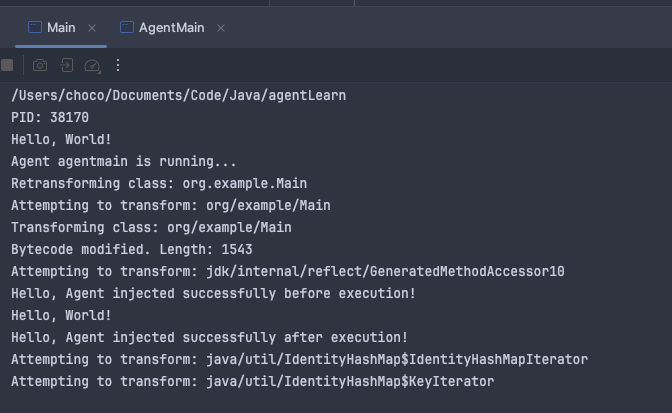Close the Main run tab
Image resolution: width=672 pixels, height=413 pixels.
tap(92, 28)
